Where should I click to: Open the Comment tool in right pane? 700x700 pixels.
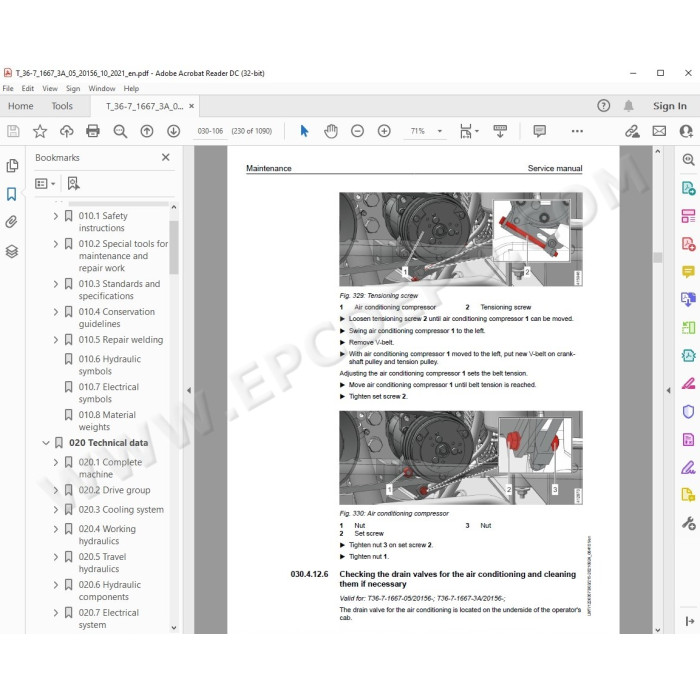click(688, 271)
